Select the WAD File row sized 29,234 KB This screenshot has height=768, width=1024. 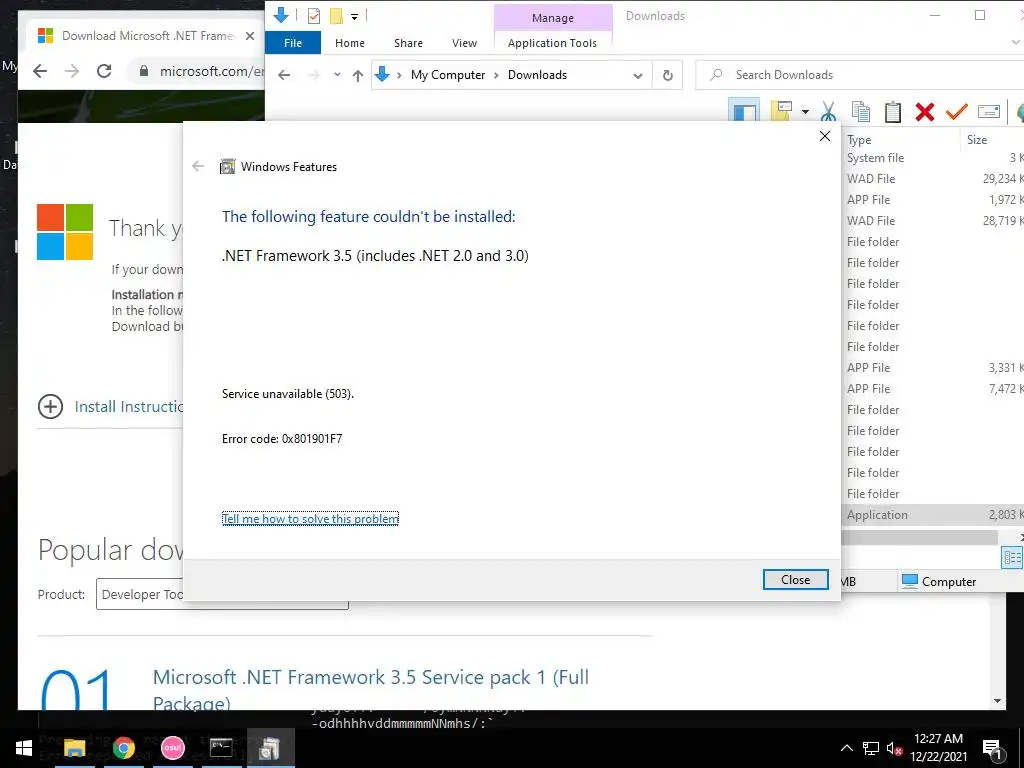pos(933,179)
